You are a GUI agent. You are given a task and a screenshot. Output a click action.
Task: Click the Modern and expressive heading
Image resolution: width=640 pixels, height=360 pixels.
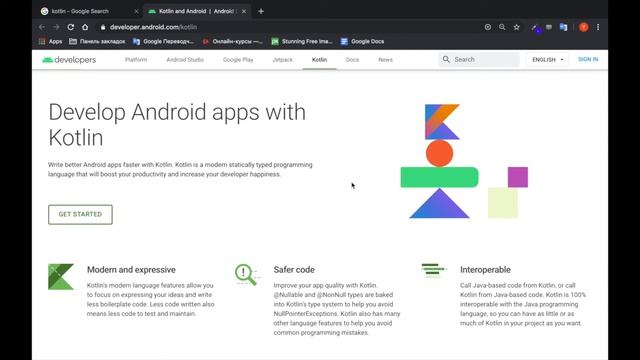coord(131,270)
